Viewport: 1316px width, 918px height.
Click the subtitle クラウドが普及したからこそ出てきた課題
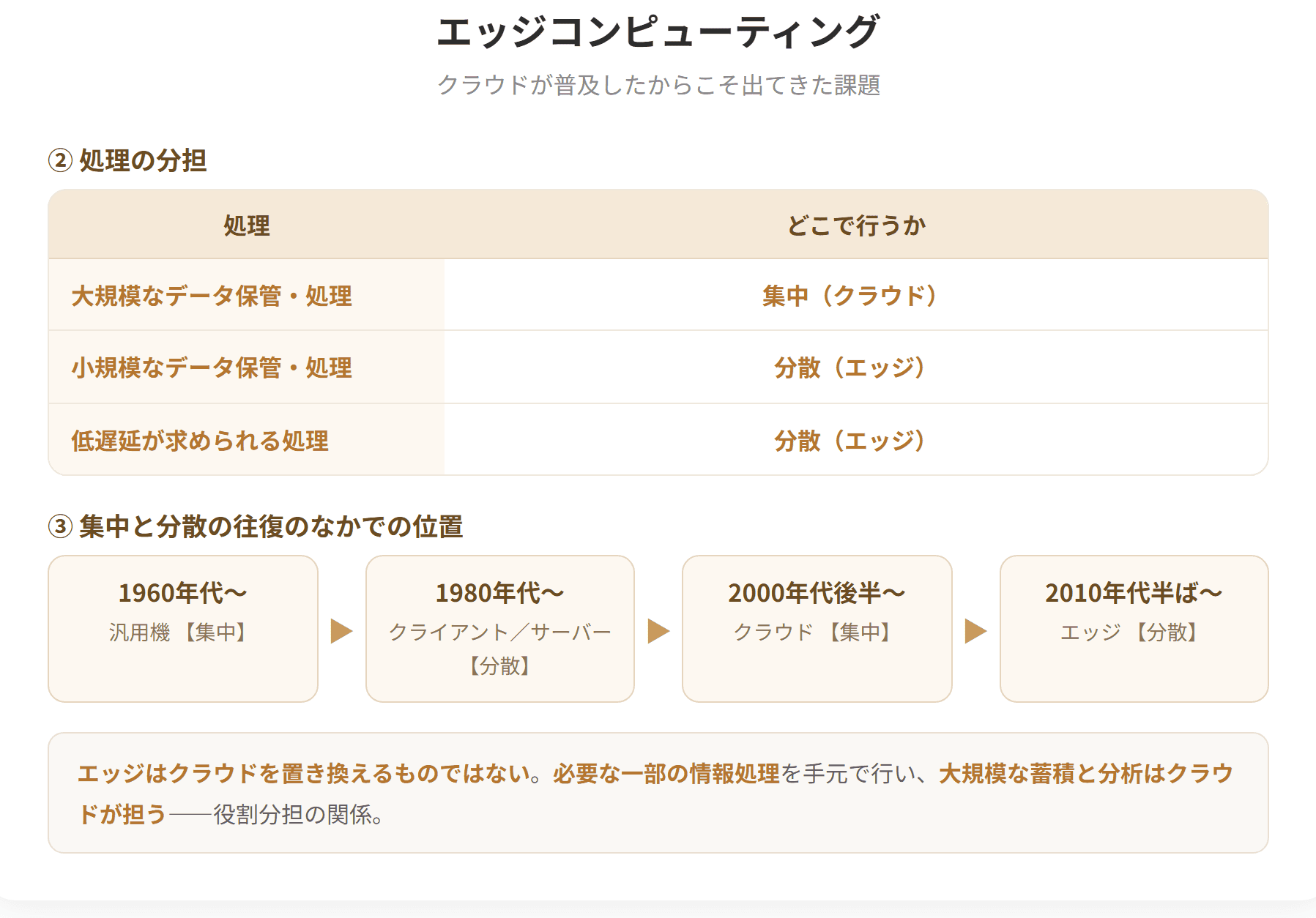(x=658, y=85)
